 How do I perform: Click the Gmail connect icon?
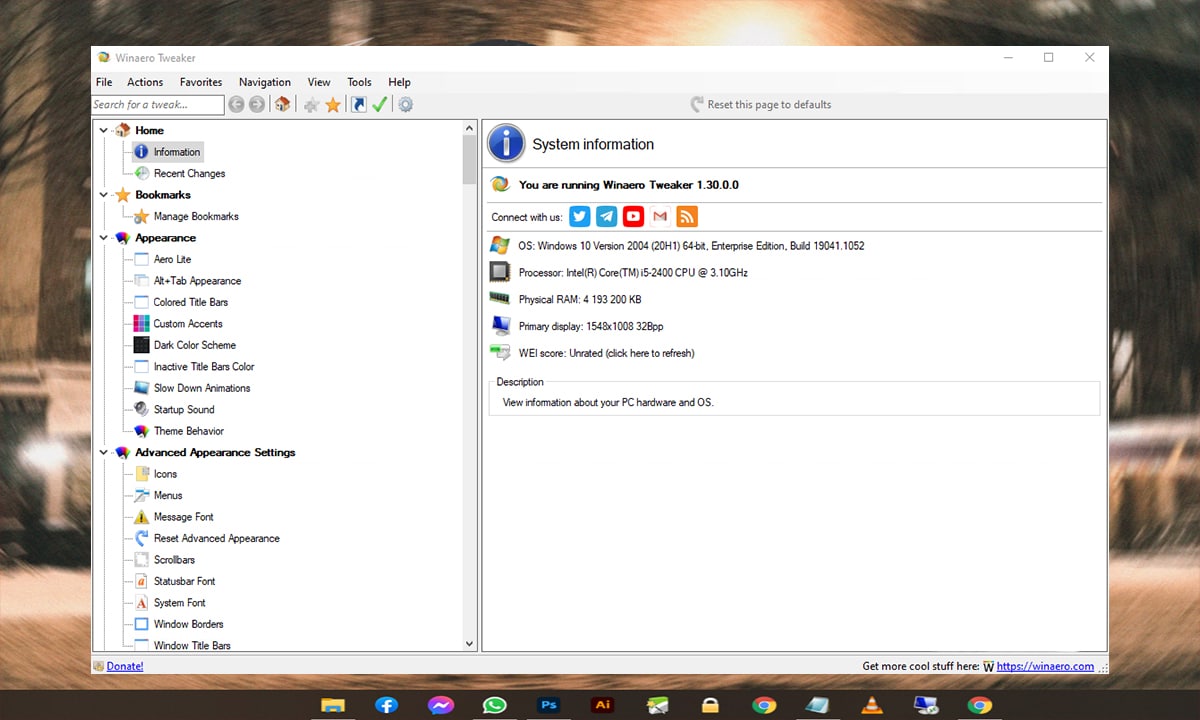point(659,217)
